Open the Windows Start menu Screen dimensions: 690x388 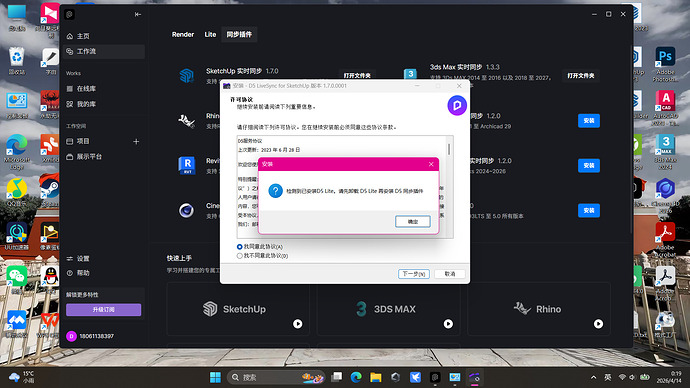point(215,377)
